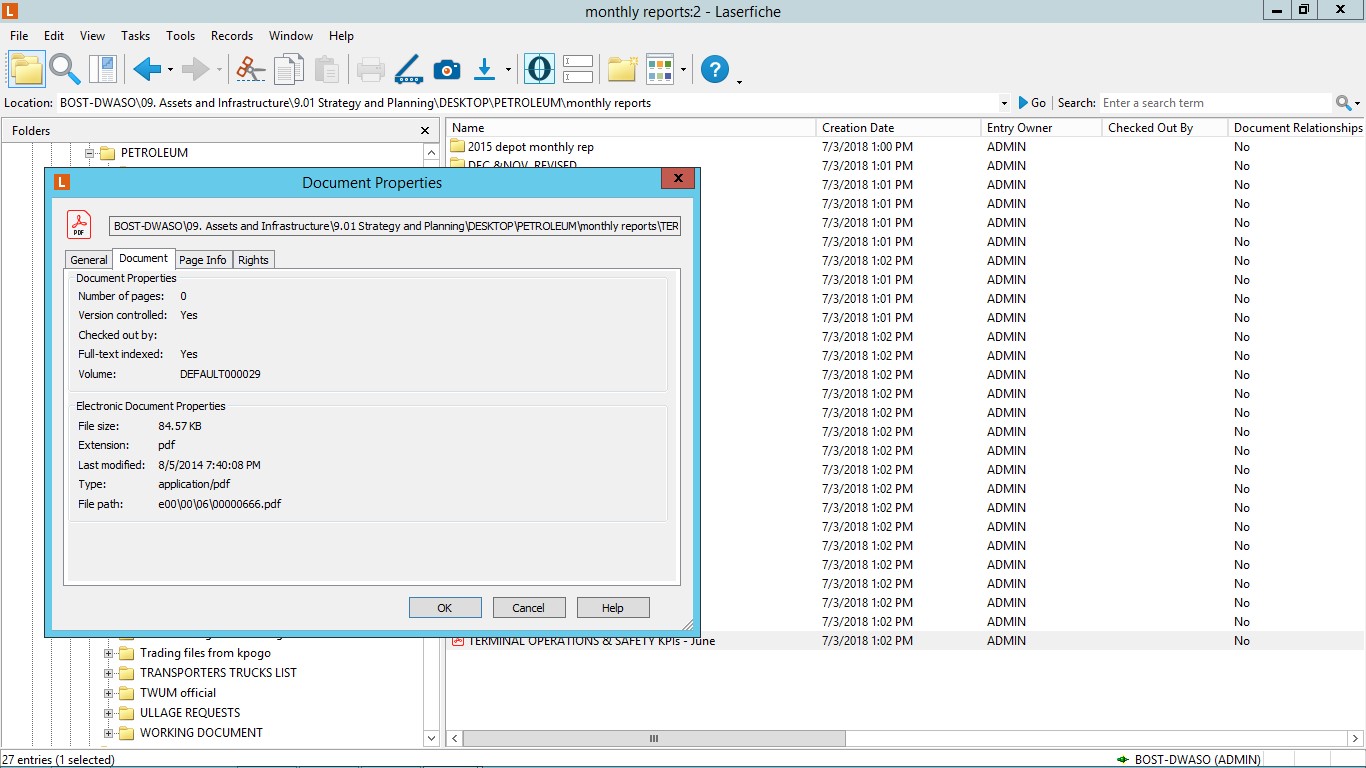The width and height of the screenshot is (1366, 768).
Task: Open the Tasks menu
Action: point(135,36)
